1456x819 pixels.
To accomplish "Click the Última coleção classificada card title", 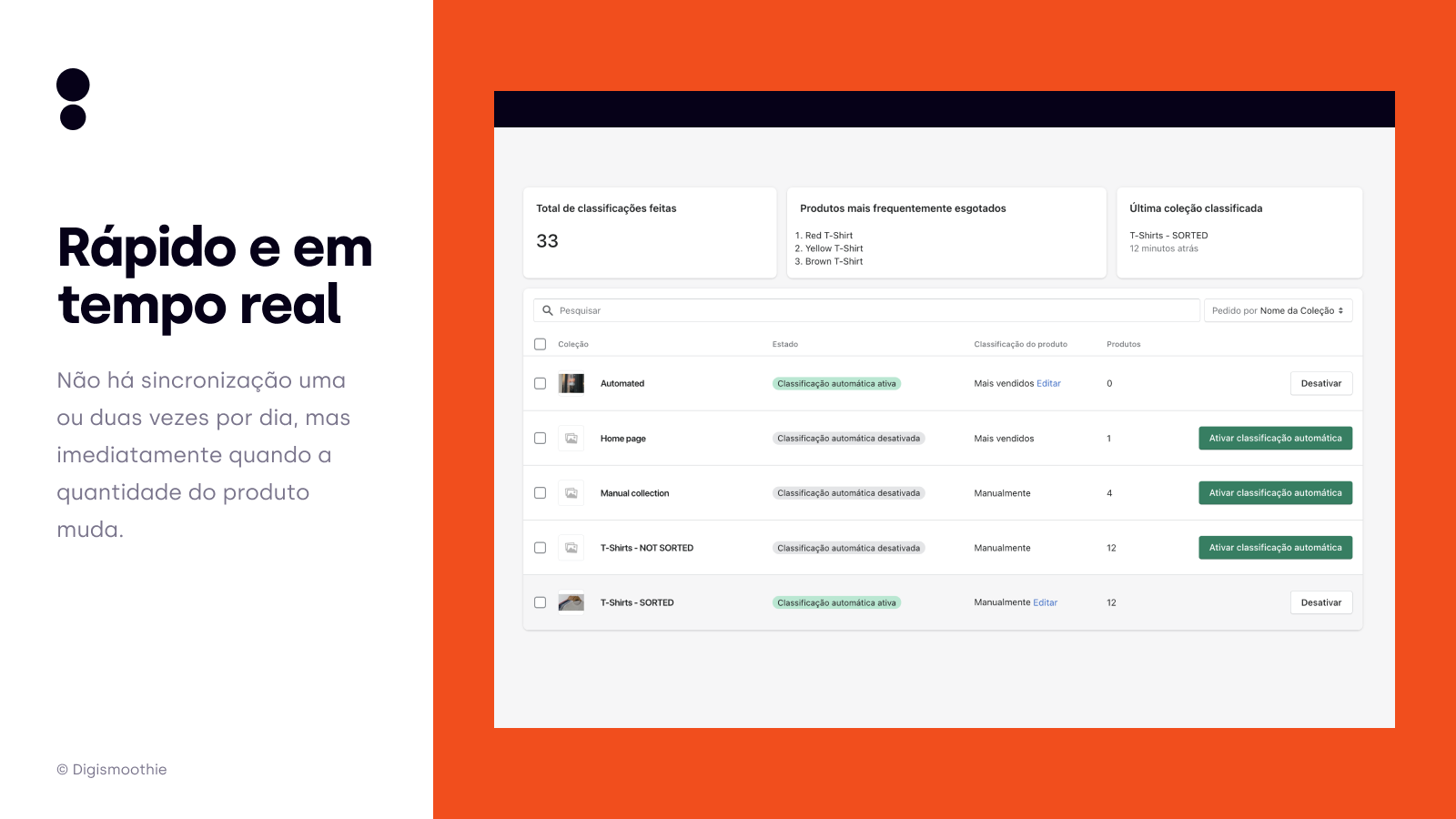I will click(1196, 208).
